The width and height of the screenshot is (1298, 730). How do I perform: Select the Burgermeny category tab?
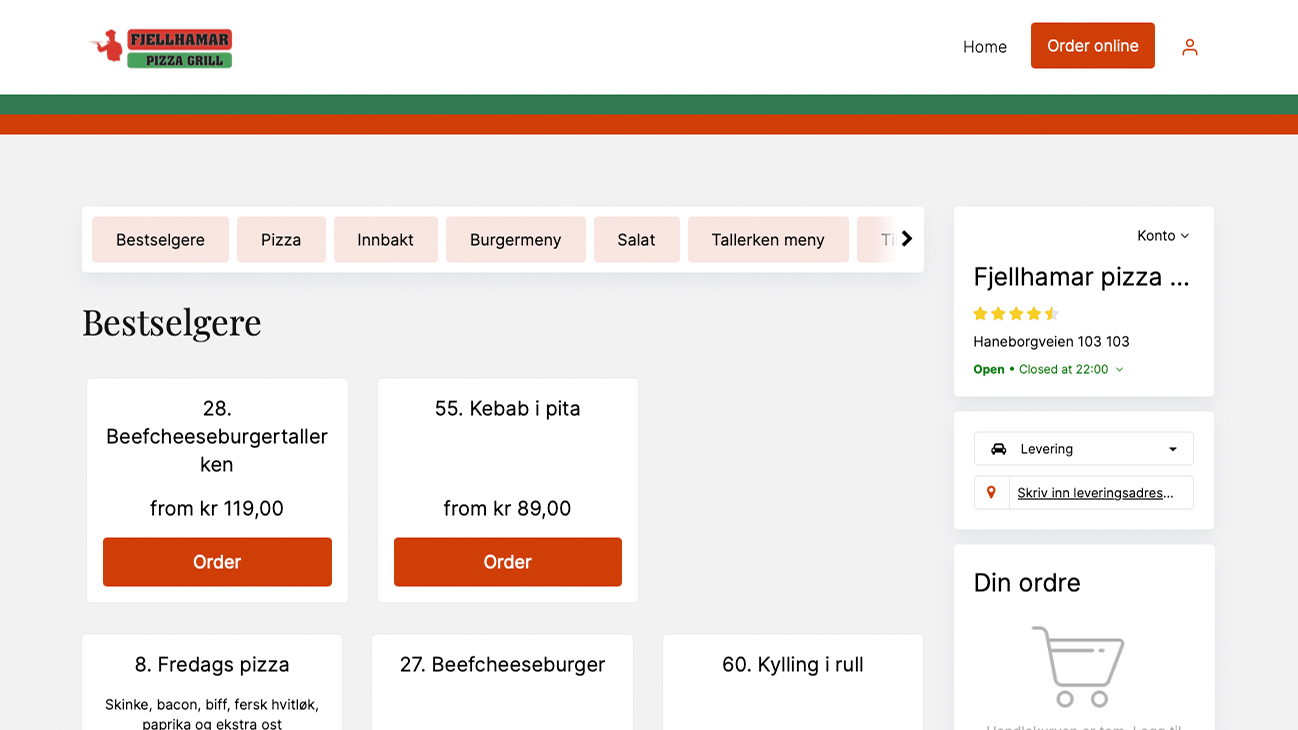515,240
